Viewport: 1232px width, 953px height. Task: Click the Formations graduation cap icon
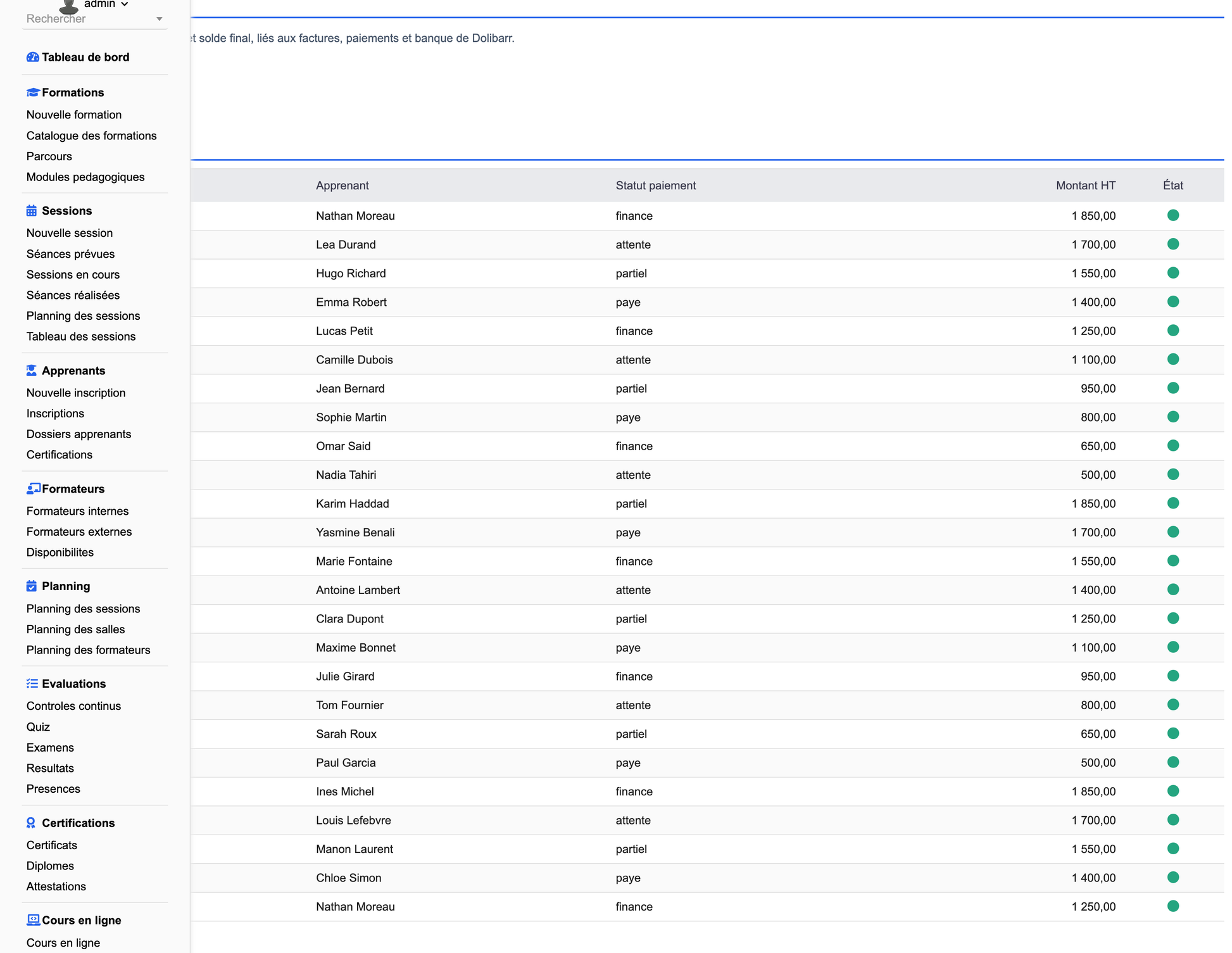[32, 92]
